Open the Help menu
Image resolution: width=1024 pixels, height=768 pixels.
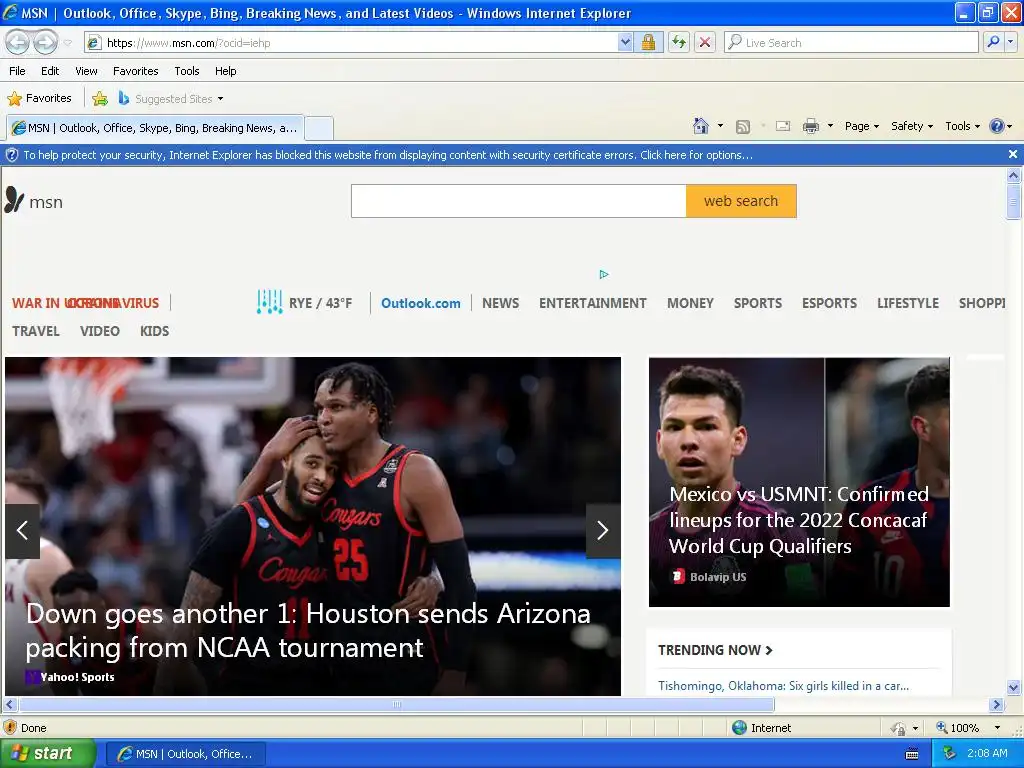click(225, 71)
